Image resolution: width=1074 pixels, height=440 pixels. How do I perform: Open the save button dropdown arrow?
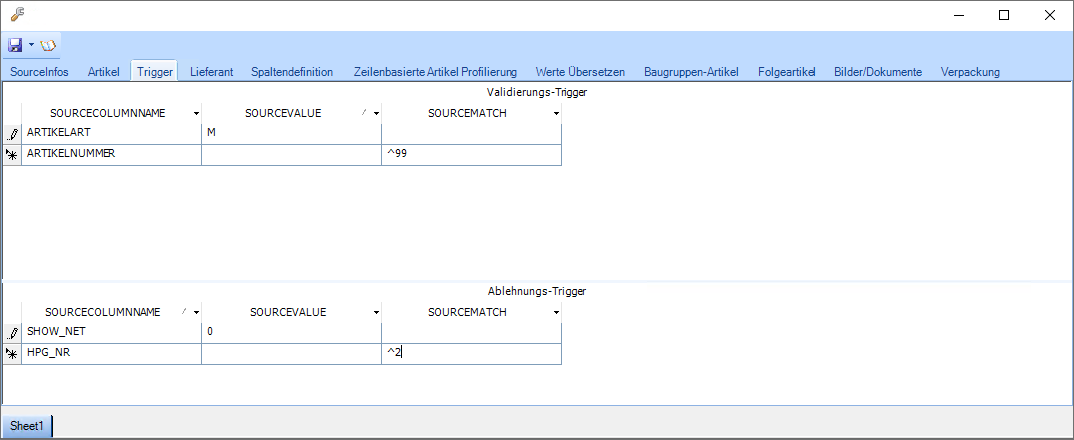pyautogui.click(x=31, y=45)
